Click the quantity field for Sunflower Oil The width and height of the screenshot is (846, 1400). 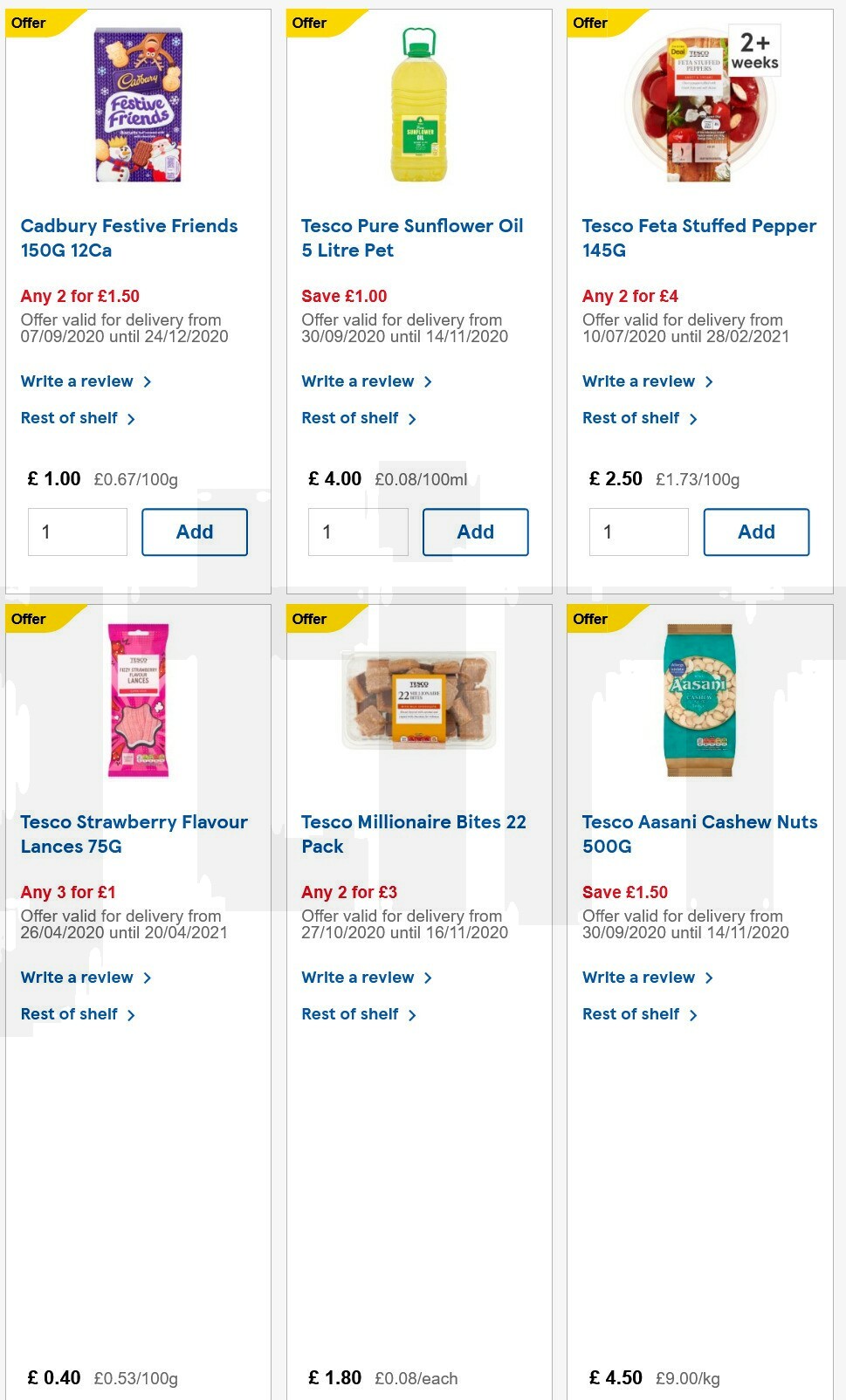(358, 532)
